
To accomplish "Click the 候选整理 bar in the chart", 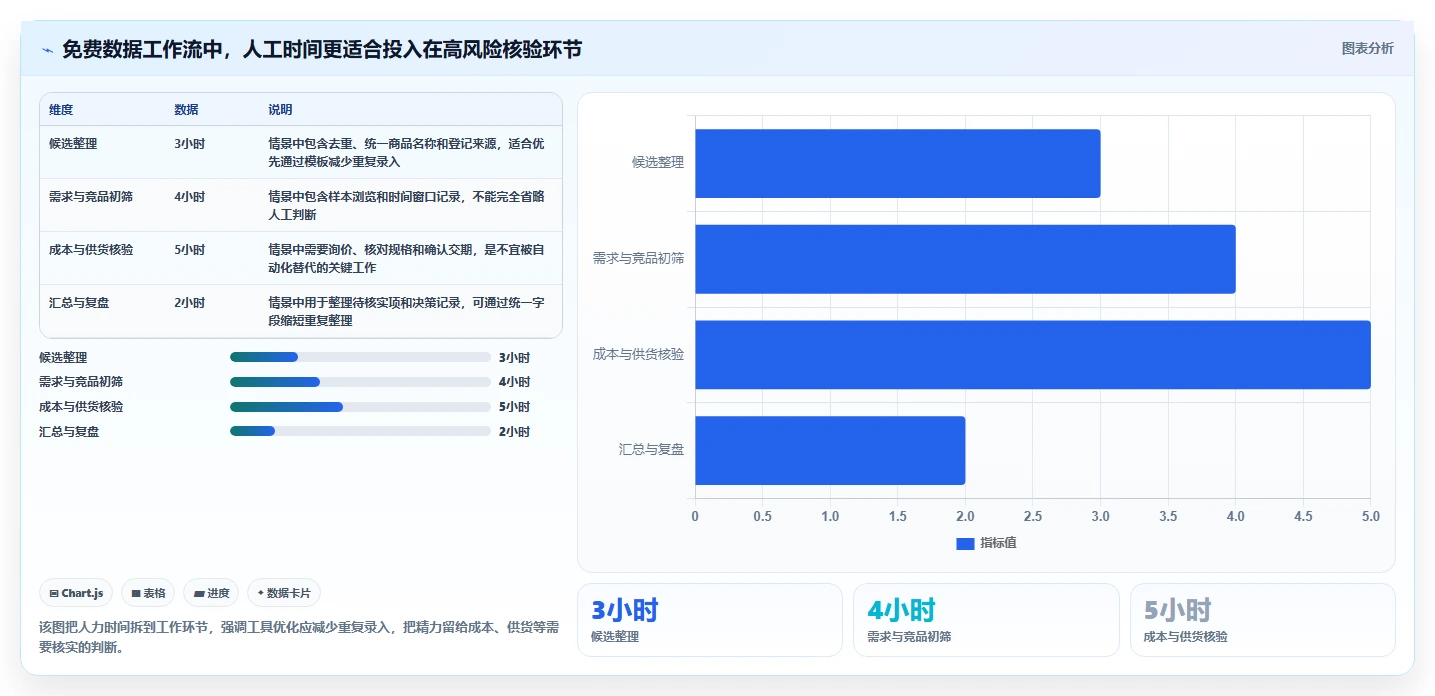I will click(x=897, y=163).
